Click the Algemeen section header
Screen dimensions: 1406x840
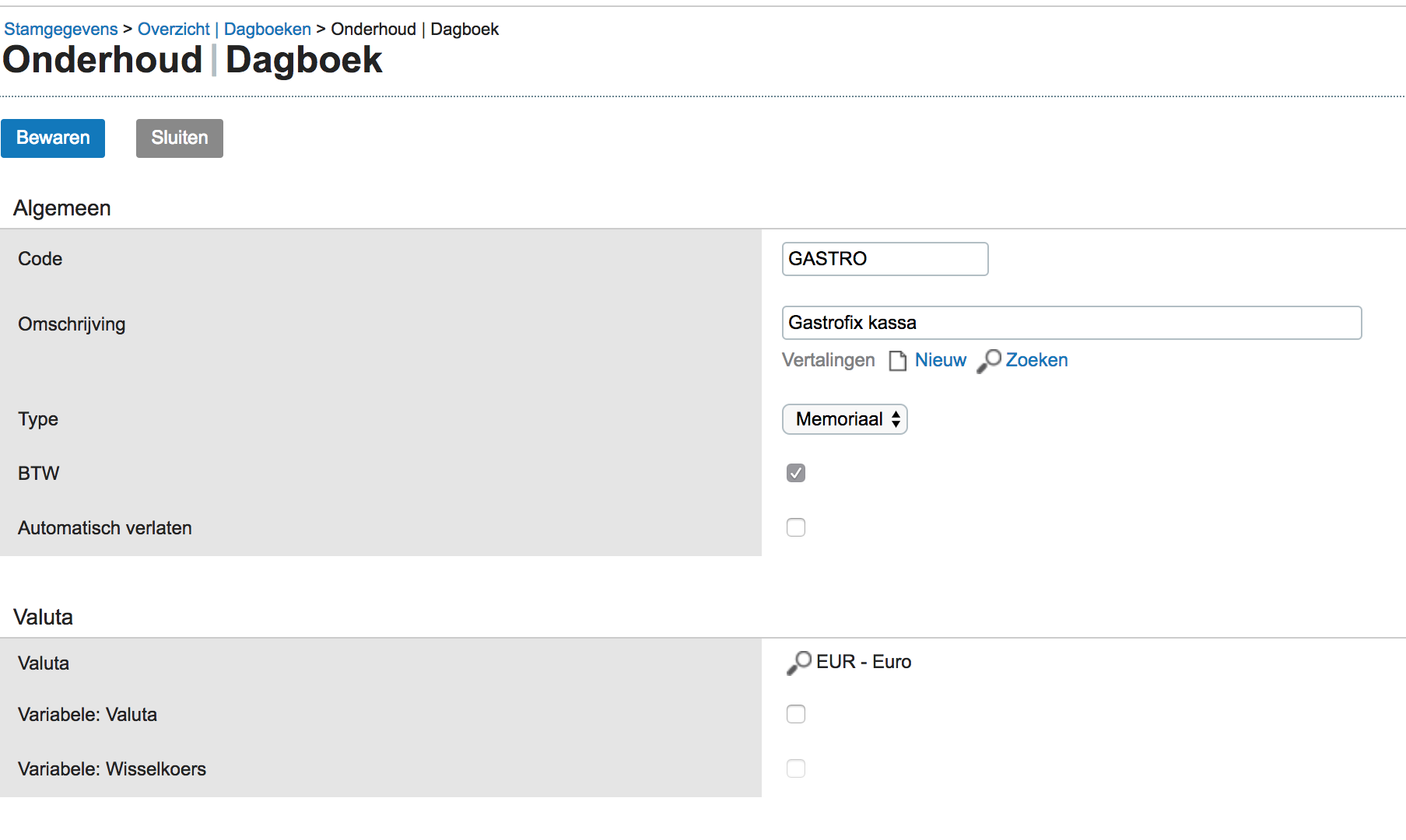pyautogui.click(x=62, y=208)
